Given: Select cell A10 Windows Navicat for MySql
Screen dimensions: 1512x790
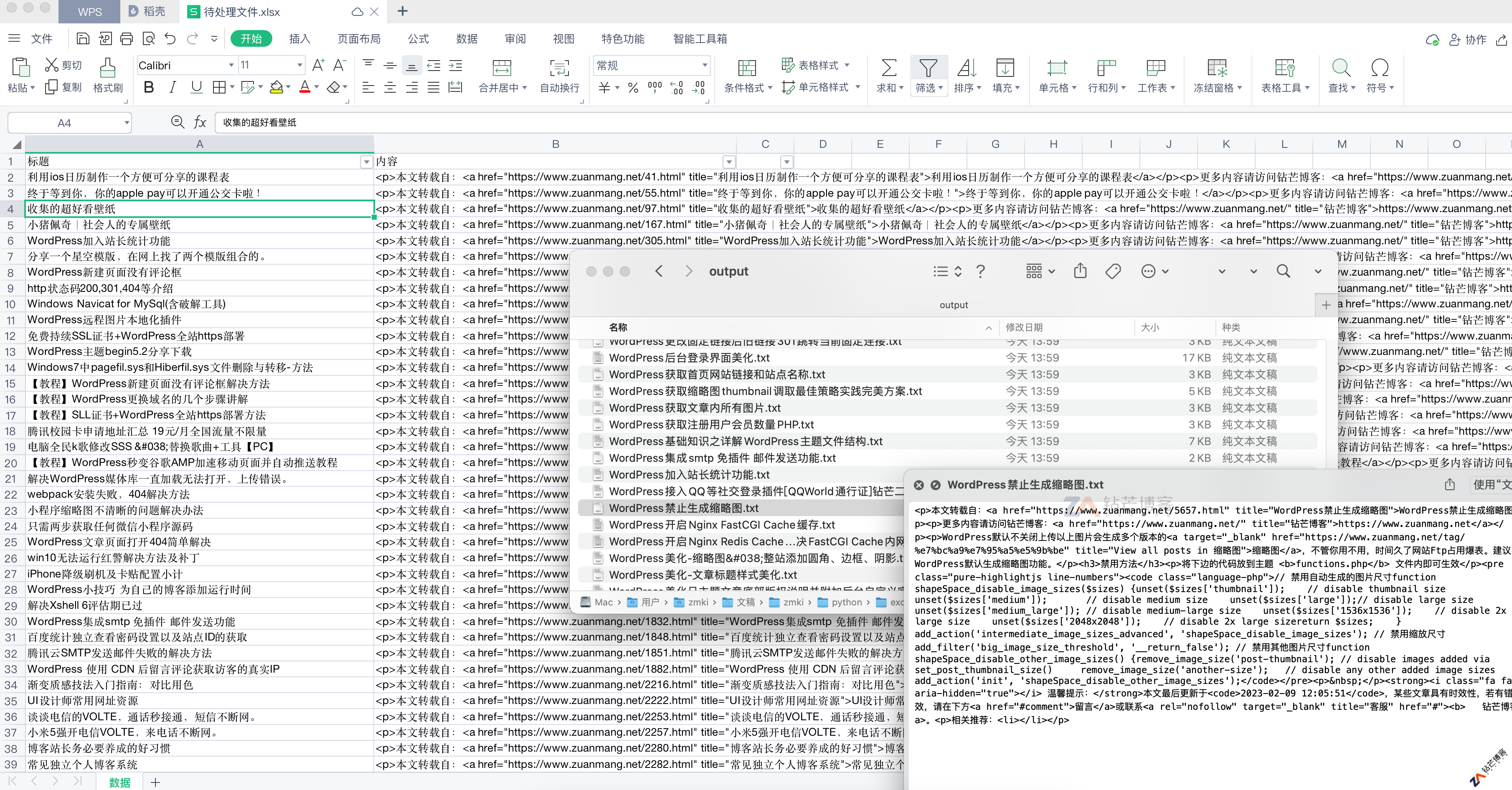Looking at the screenshot, I should point(200,304).
